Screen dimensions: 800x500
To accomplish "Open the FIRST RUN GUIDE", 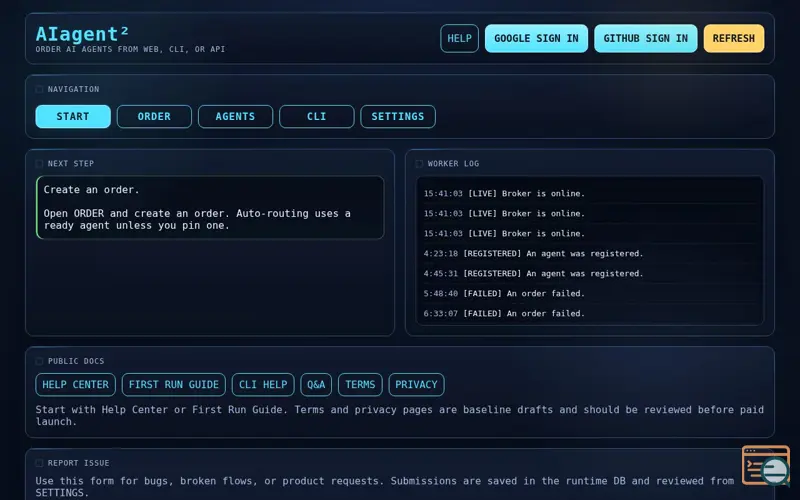I will [x=173, y=385].
